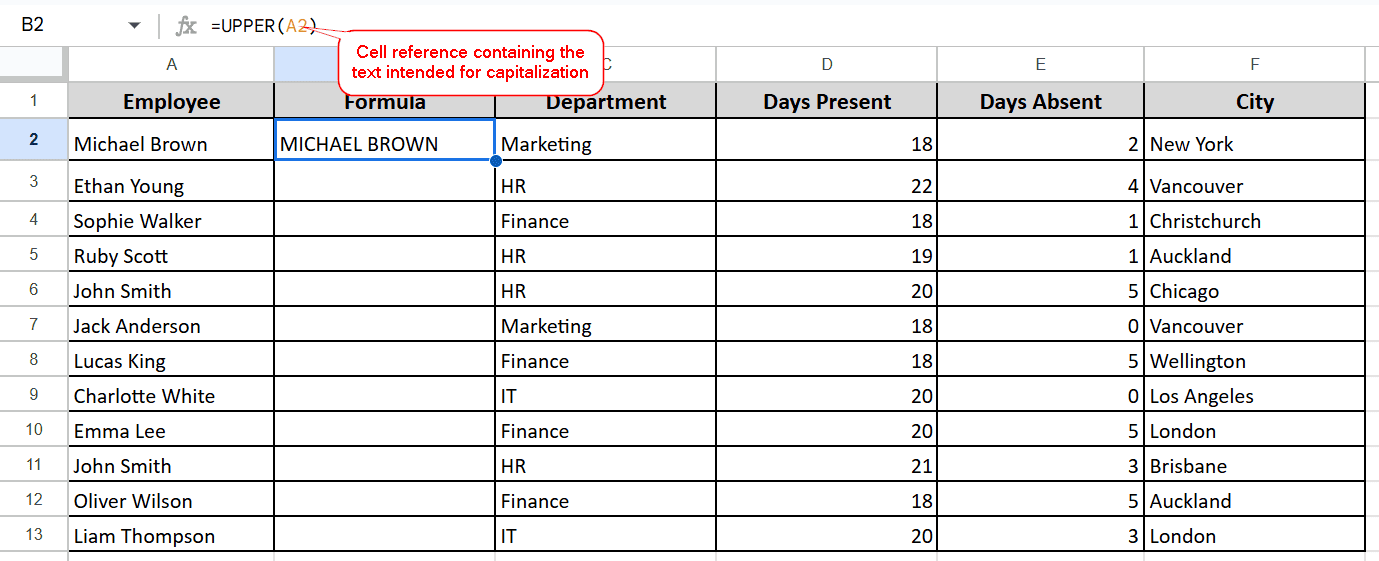
Task: Select row 2 header
Action: click(x=34, y=140)
